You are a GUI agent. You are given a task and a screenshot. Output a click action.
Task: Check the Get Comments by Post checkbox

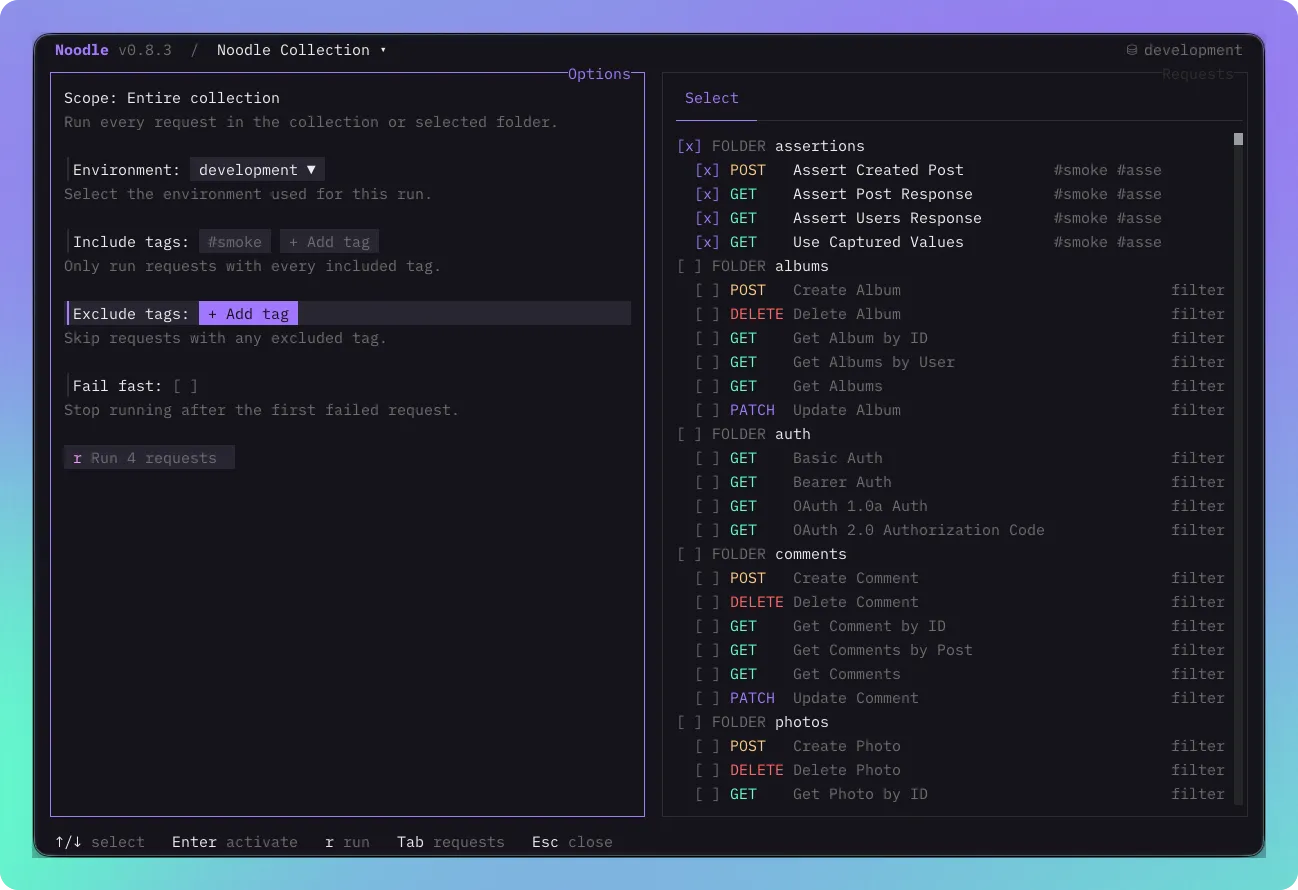coord(708,650)
